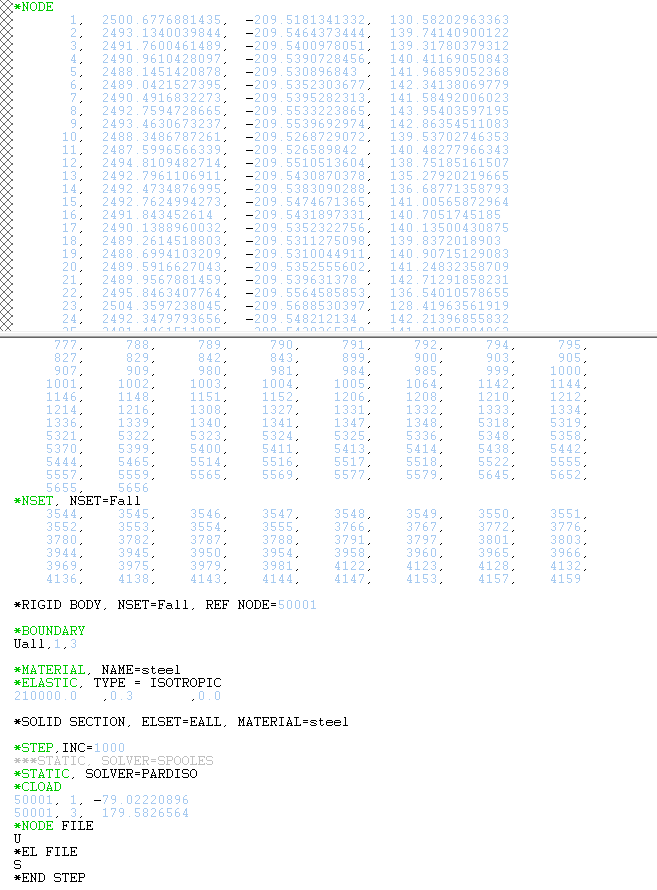Click the REF NODE value 50001
The image size is (657, 890).
297,605
